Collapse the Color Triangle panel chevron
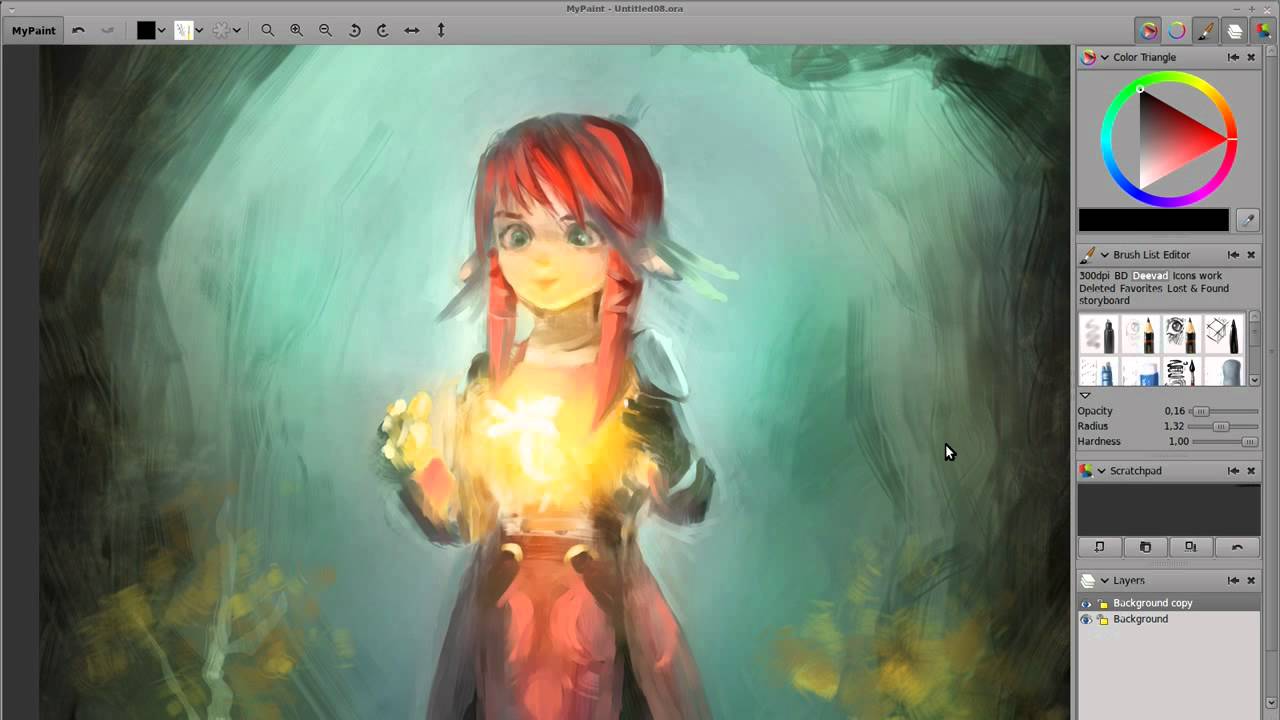1280x720 pixels. coord(1104,57)
